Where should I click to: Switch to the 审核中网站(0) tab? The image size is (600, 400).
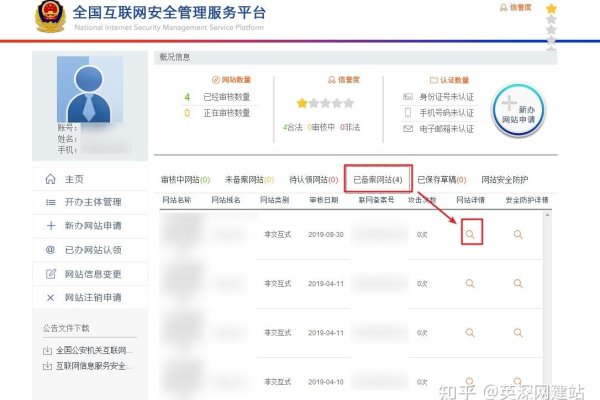point(186,180)
